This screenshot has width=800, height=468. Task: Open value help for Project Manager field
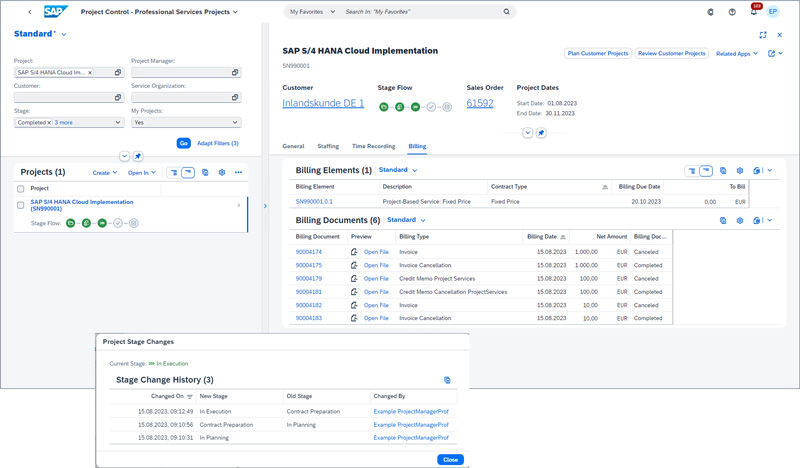tap(235, 72)
